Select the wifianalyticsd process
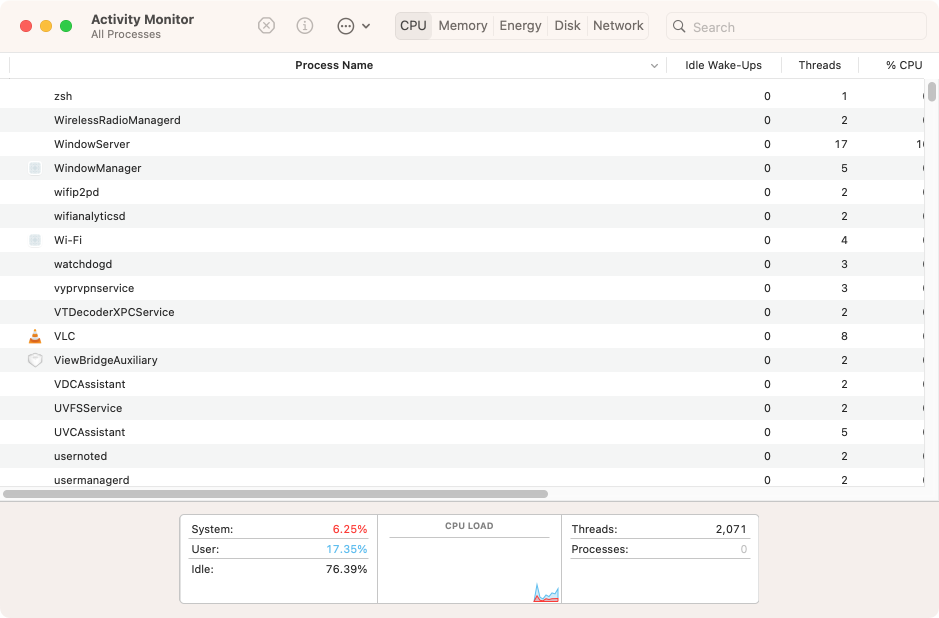This screenshot has width=939, height=618. coord(89,216)
